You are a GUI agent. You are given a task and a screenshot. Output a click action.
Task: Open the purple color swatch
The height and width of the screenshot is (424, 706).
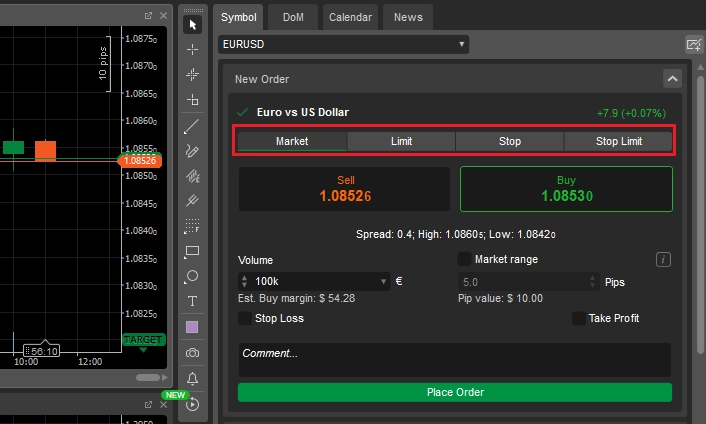point(192,327)
